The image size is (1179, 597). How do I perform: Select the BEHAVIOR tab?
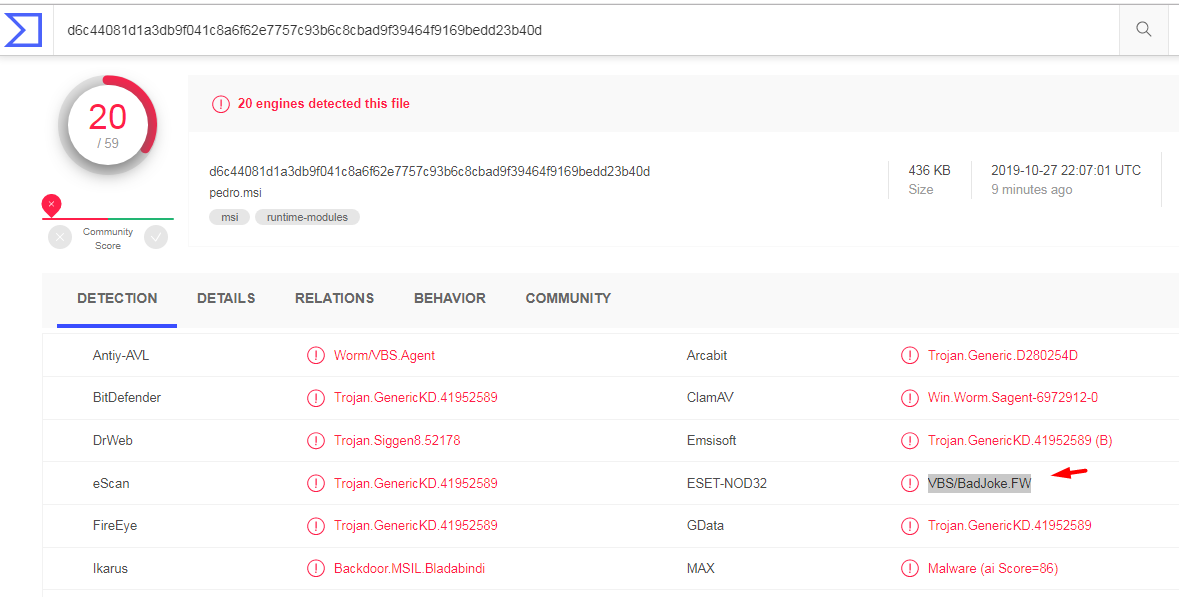tap(450, 298)
